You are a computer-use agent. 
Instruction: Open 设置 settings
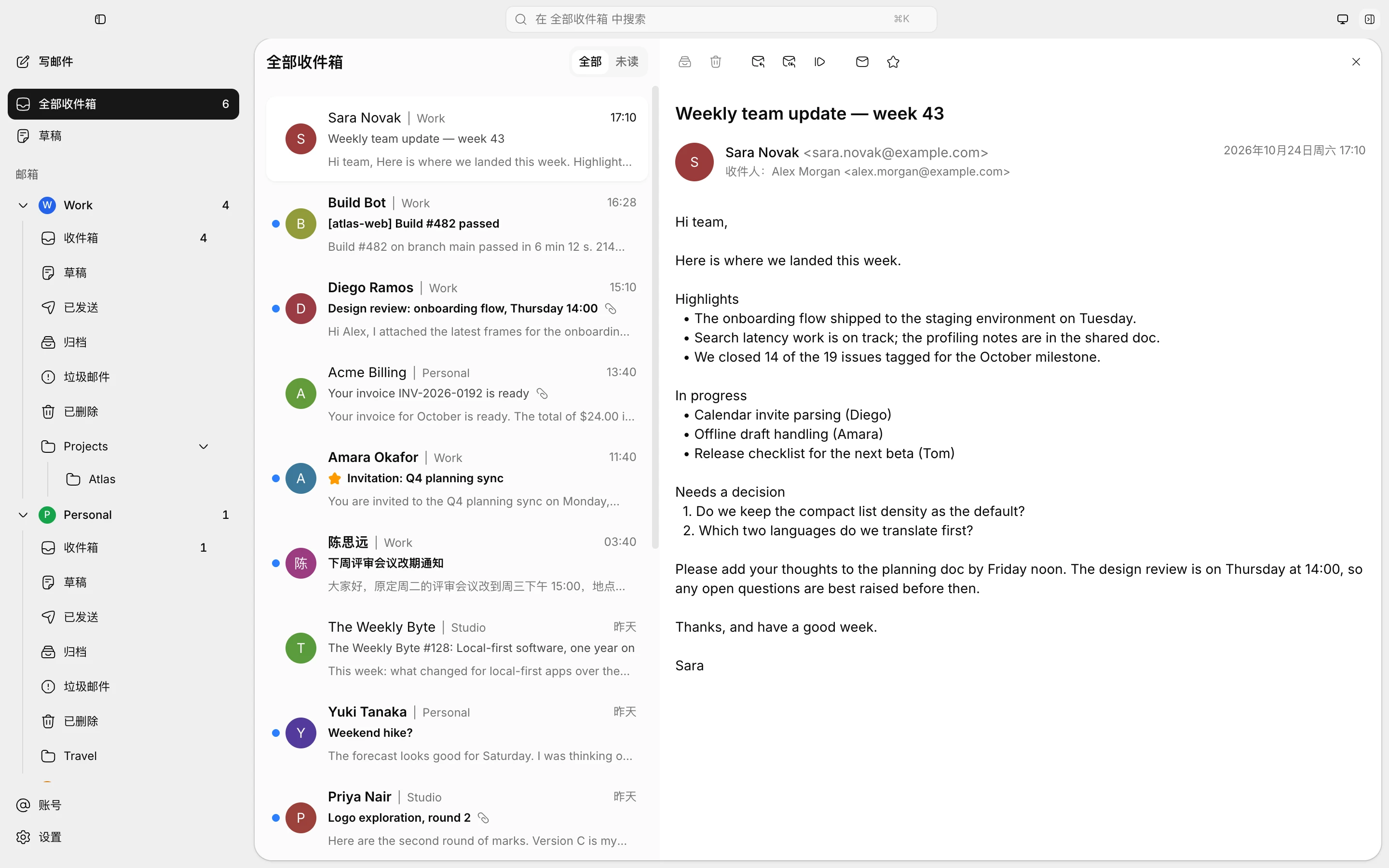[x=123, y=837]
